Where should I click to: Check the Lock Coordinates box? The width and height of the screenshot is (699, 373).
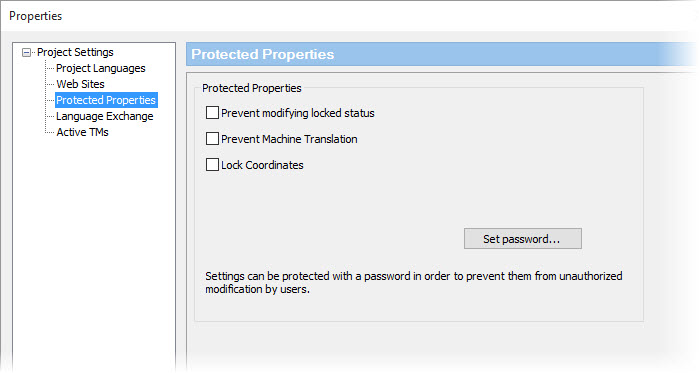212,164
